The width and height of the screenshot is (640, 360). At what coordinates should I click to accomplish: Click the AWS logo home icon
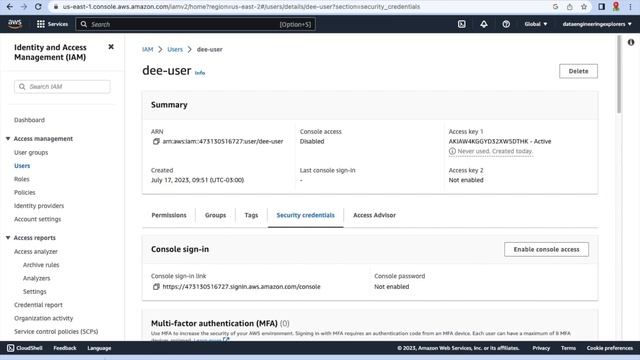[x=15, y=24]
